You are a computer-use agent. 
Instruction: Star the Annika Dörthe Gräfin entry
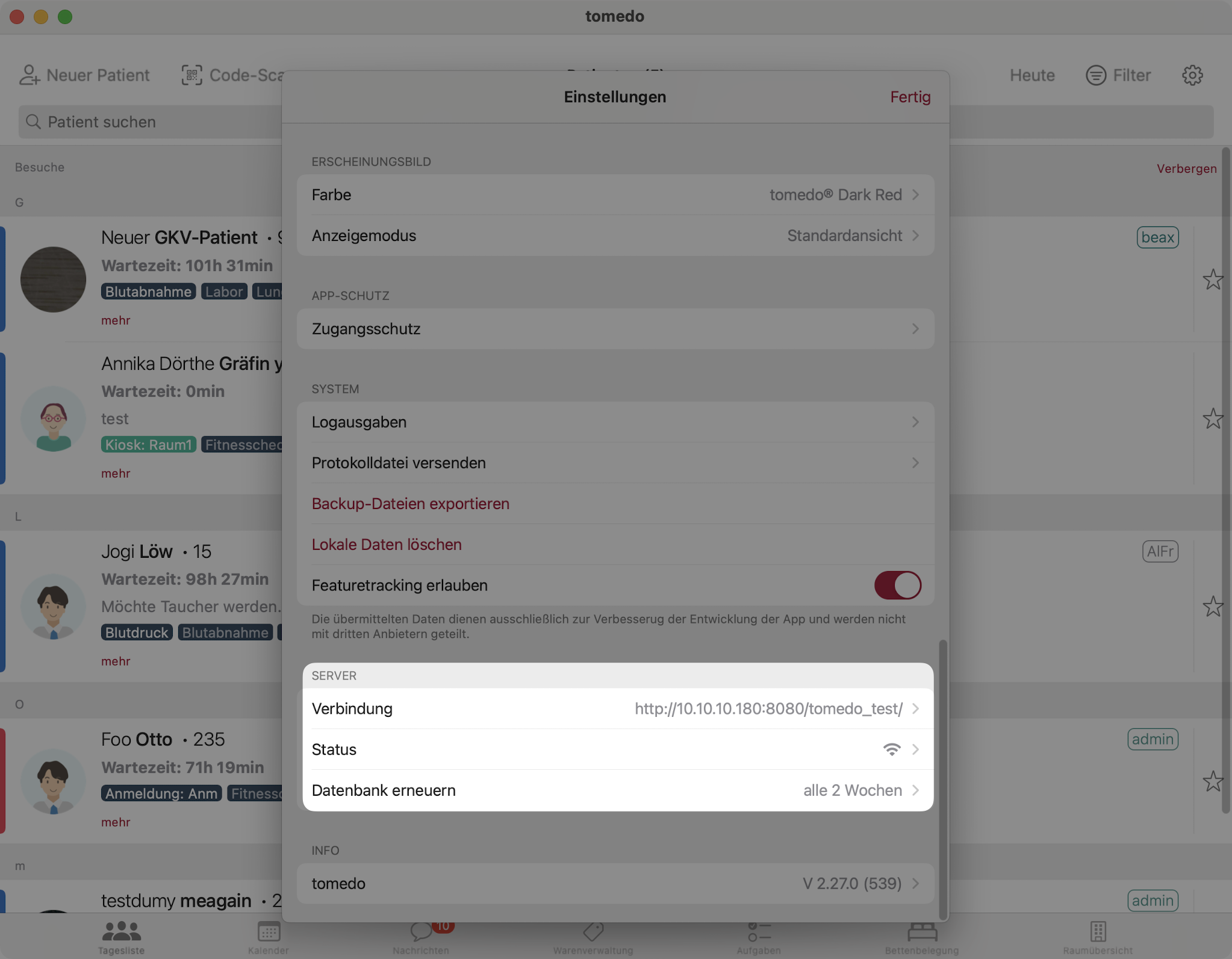click(1213, 419)
